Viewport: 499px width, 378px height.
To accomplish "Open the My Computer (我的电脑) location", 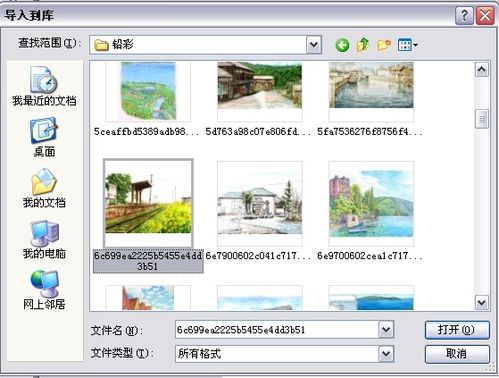I will [x=44, y=239].
